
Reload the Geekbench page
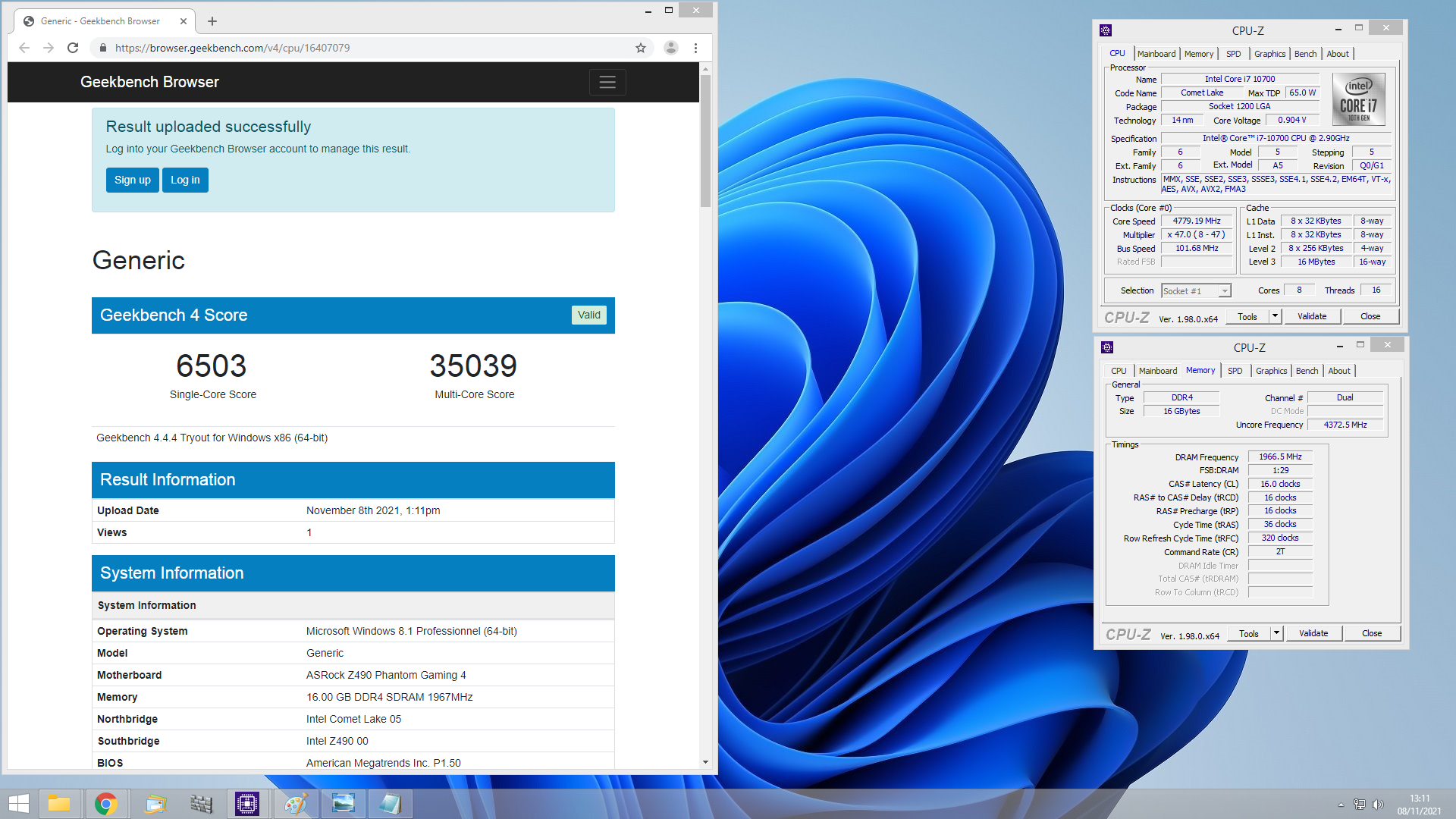coord(73,48)
